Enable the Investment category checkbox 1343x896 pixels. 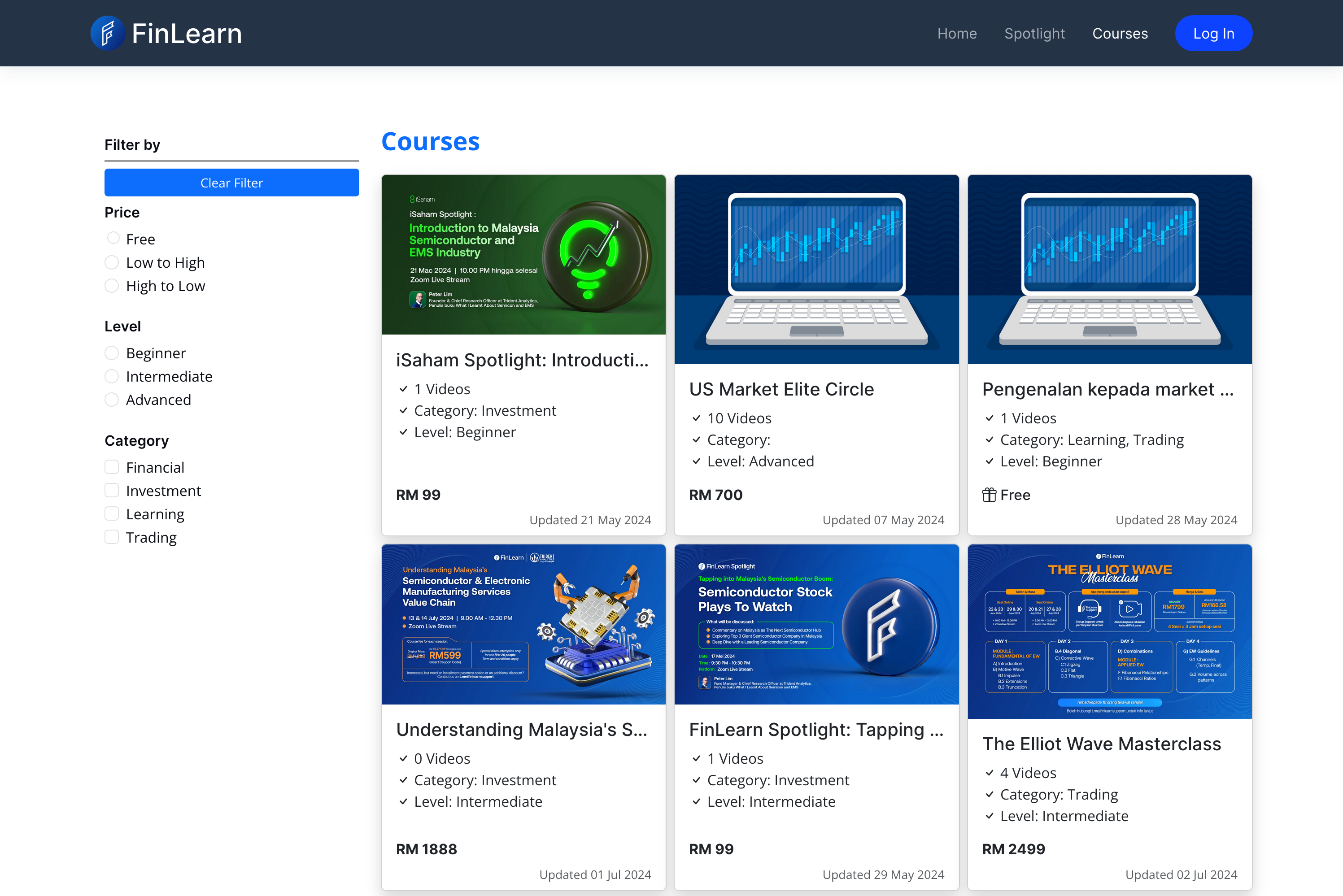click(112, 491)
